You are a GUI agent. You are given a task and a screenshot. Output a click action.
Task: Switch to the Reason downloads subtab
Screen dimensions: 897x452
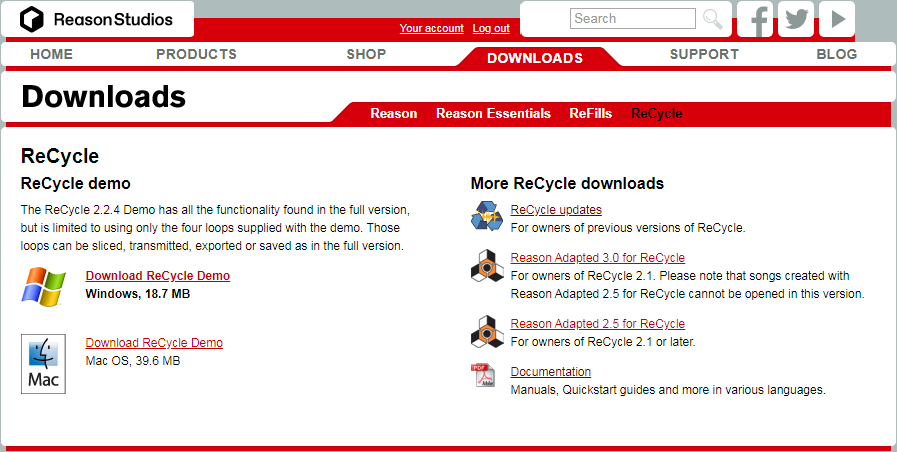pos(394,113)
